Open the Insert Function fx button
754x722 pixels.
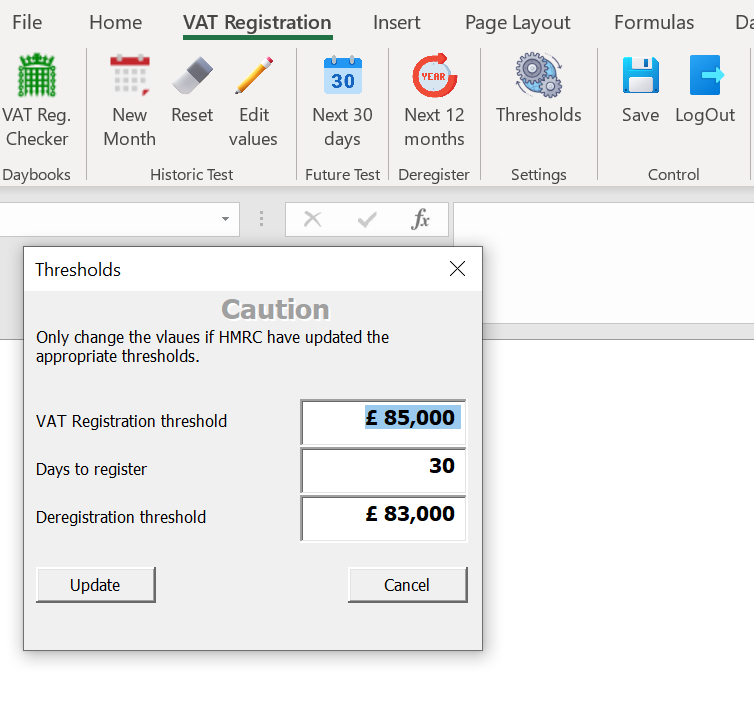(420, 219)
